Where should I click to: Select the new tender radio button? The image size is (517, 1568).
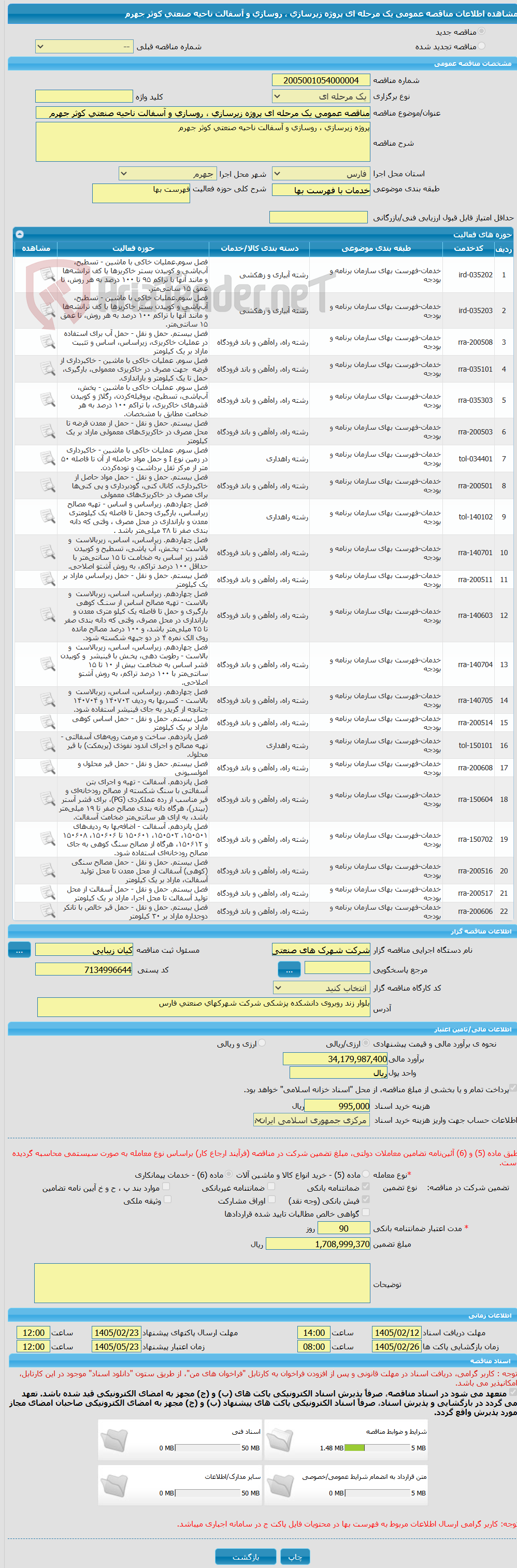(482, 31)
